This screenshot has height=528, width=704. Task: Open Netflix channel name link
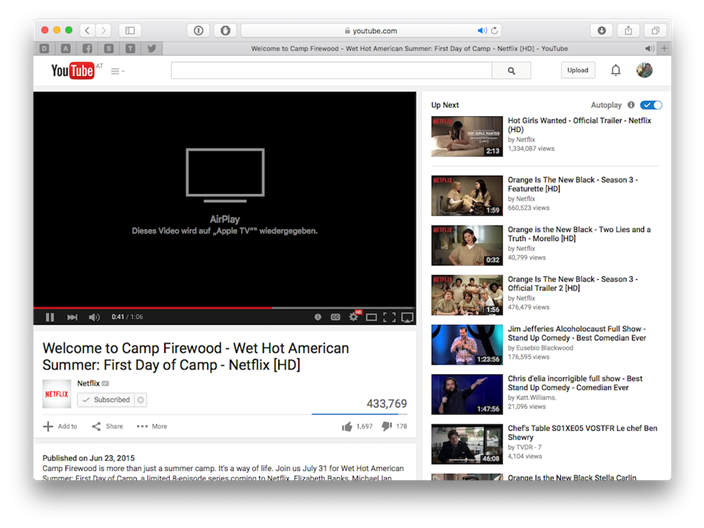pyautogui.click(x=88, y=383)
